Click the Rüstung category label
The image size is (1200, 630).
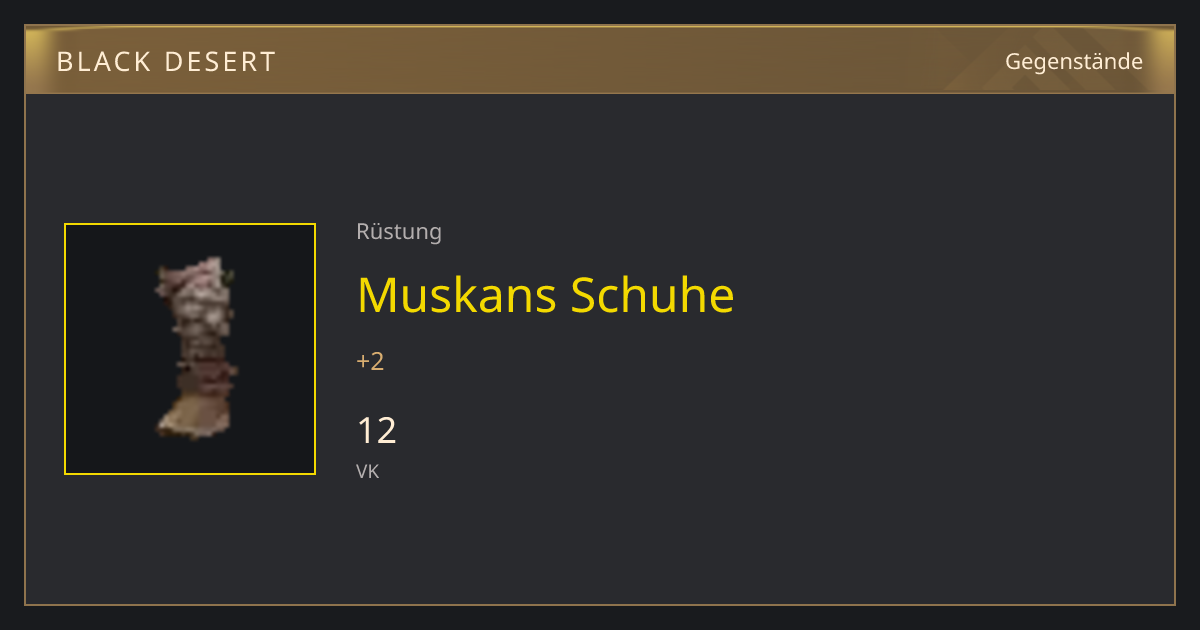pos(399,232)
